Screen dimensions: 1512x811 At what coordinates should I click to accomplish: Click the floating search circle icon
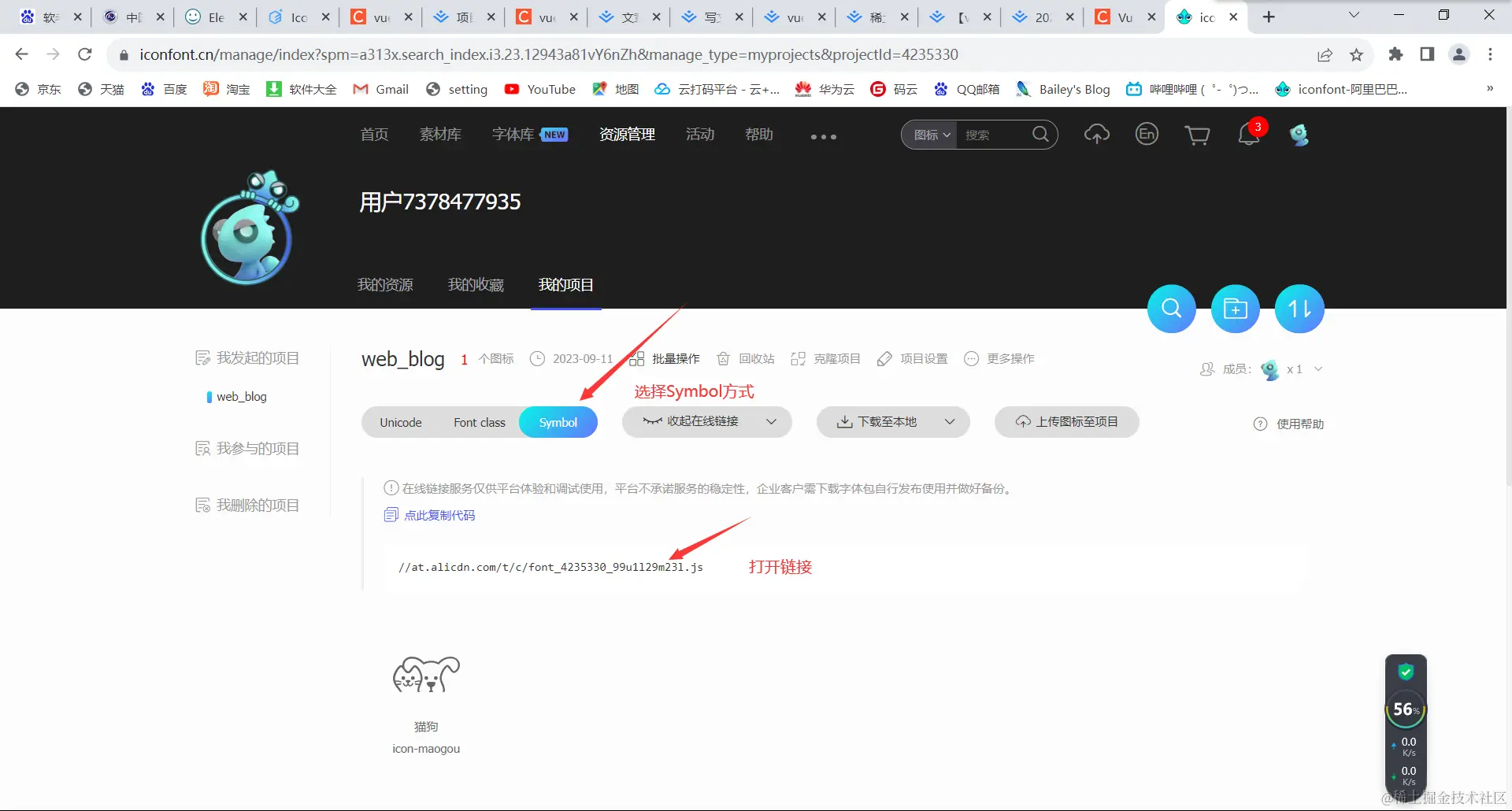click(1171, 308)
